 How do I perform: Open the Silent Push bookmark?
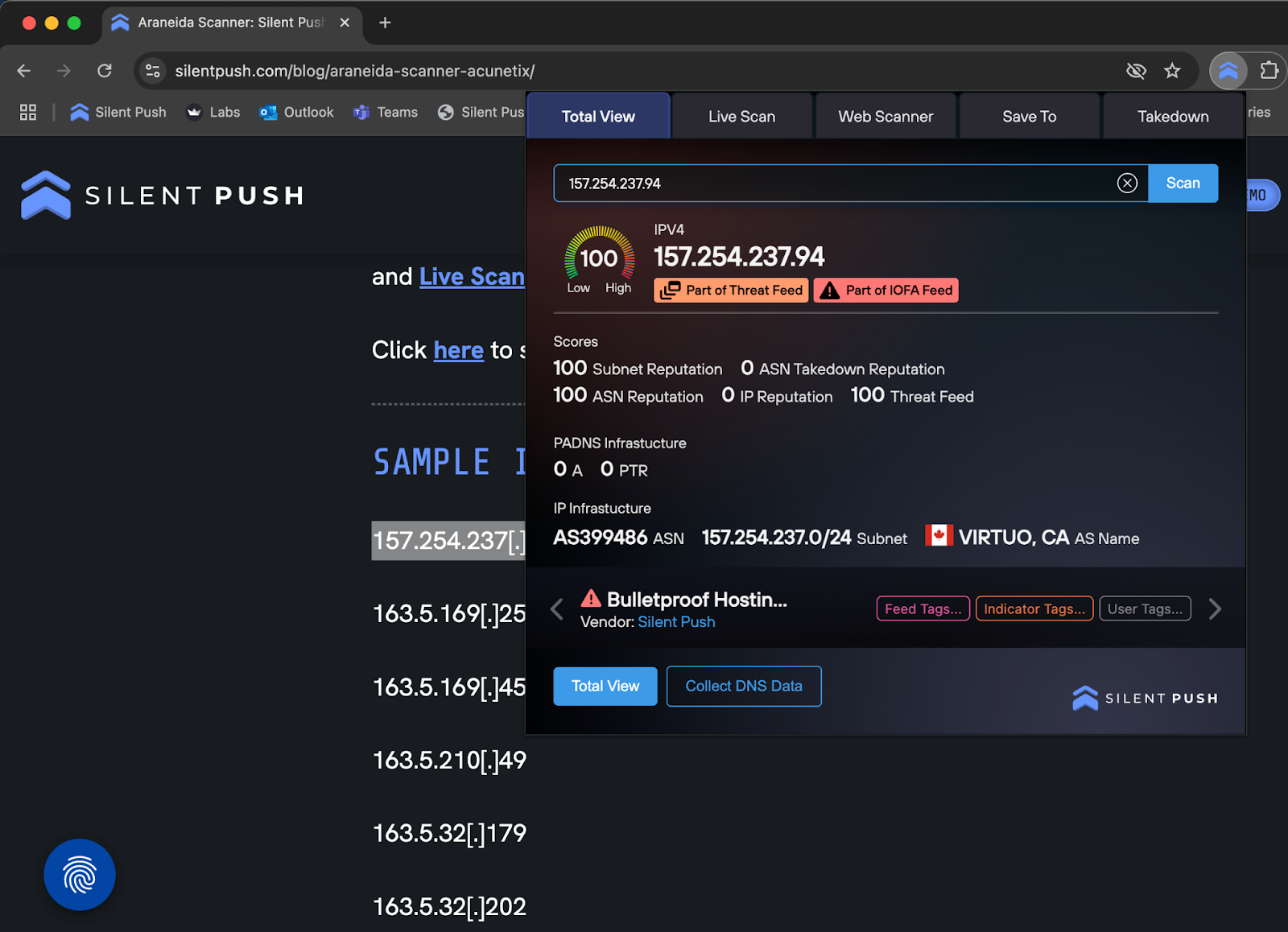[118, 112]
